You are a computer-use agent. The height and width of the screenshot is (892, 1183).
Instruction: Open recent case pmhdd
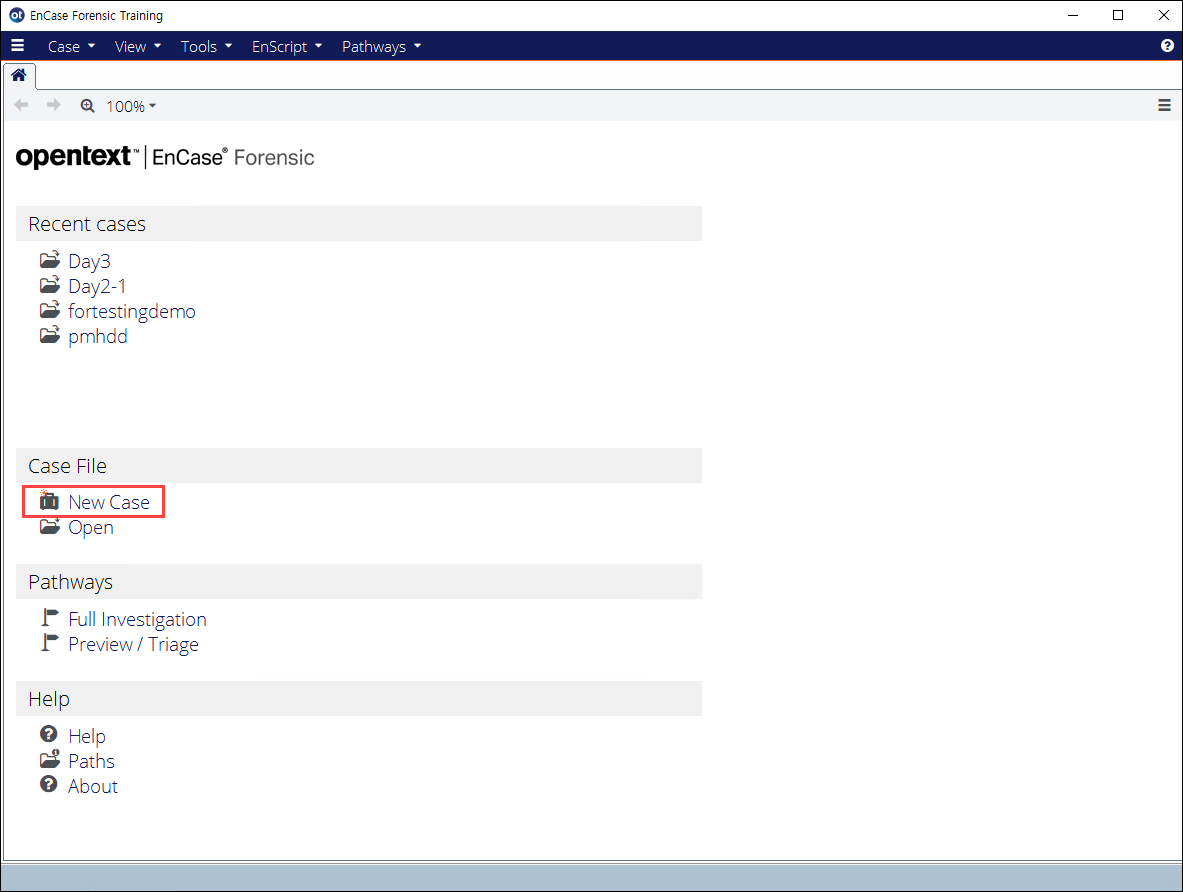pos(97,336)
